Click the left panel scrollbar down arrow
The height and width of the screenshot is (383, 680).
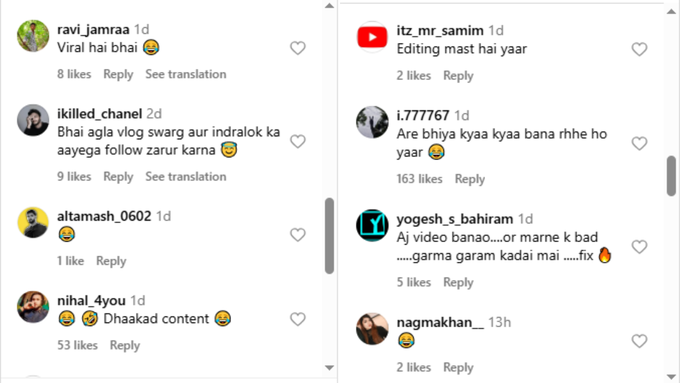click(x=329, y=368)
